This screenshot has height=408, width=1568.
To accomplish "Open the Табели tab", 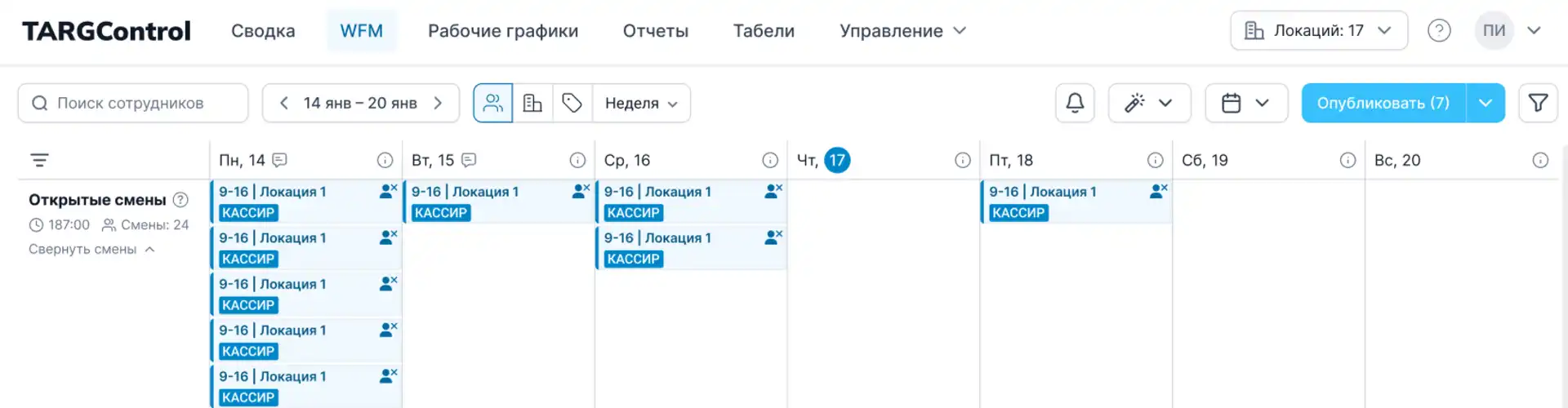I will point(764,31).
